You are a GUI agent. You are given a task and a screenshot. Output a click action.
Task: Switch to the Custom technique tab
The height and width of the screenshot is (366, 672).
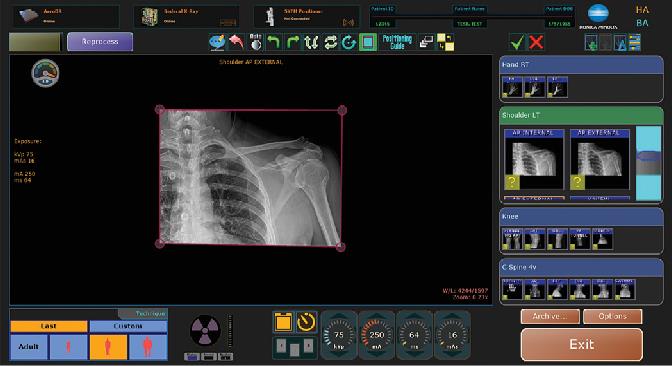128,326
